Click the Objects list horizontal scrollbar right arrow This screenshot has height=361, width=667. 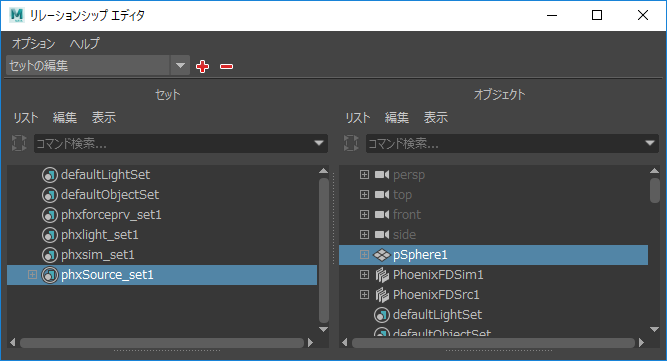coord(641,342)
